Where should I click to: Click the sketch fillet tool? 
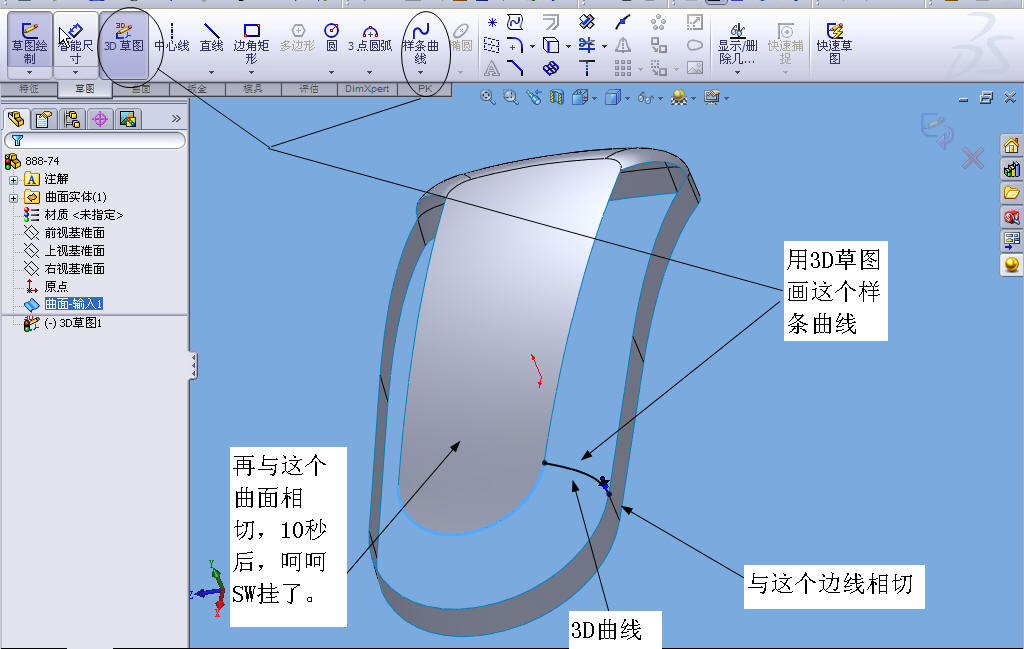click(x=515, y=46)
